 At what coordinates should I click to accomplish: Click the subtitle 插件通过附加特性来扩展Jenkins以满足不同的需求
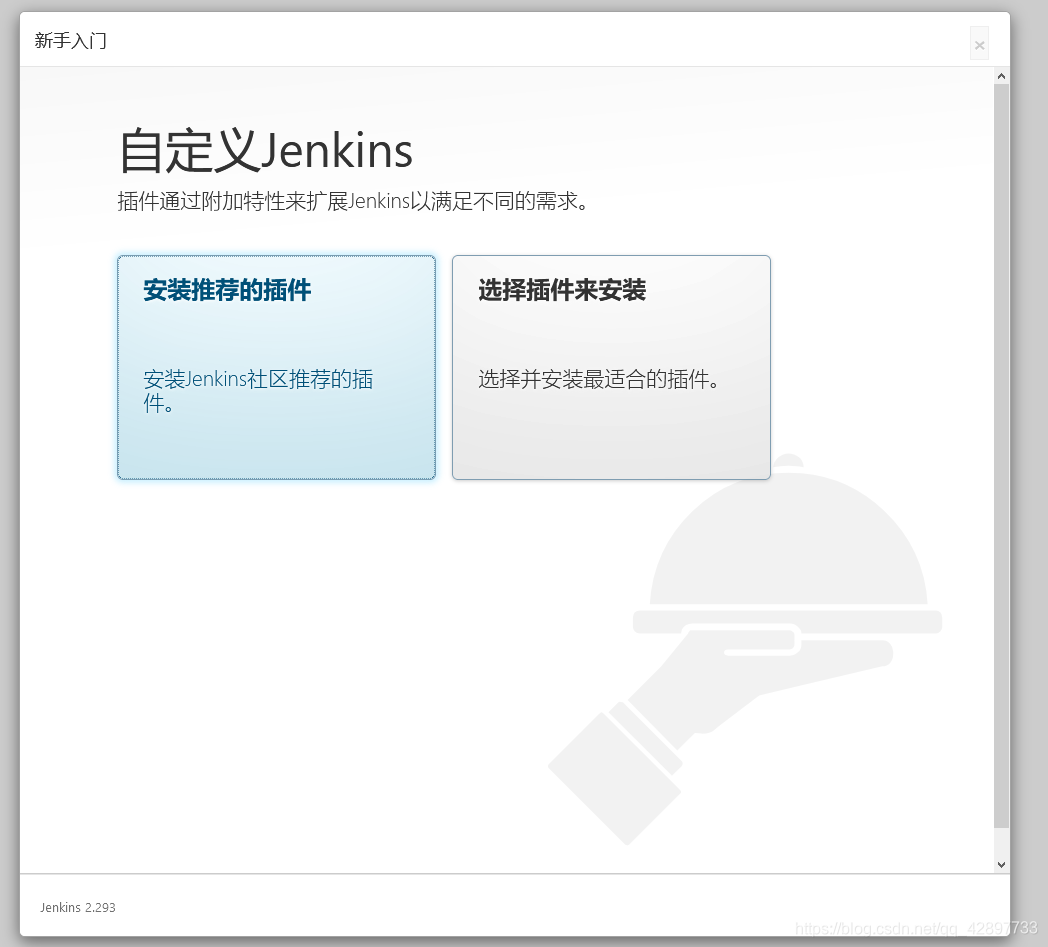coord(353,201)
